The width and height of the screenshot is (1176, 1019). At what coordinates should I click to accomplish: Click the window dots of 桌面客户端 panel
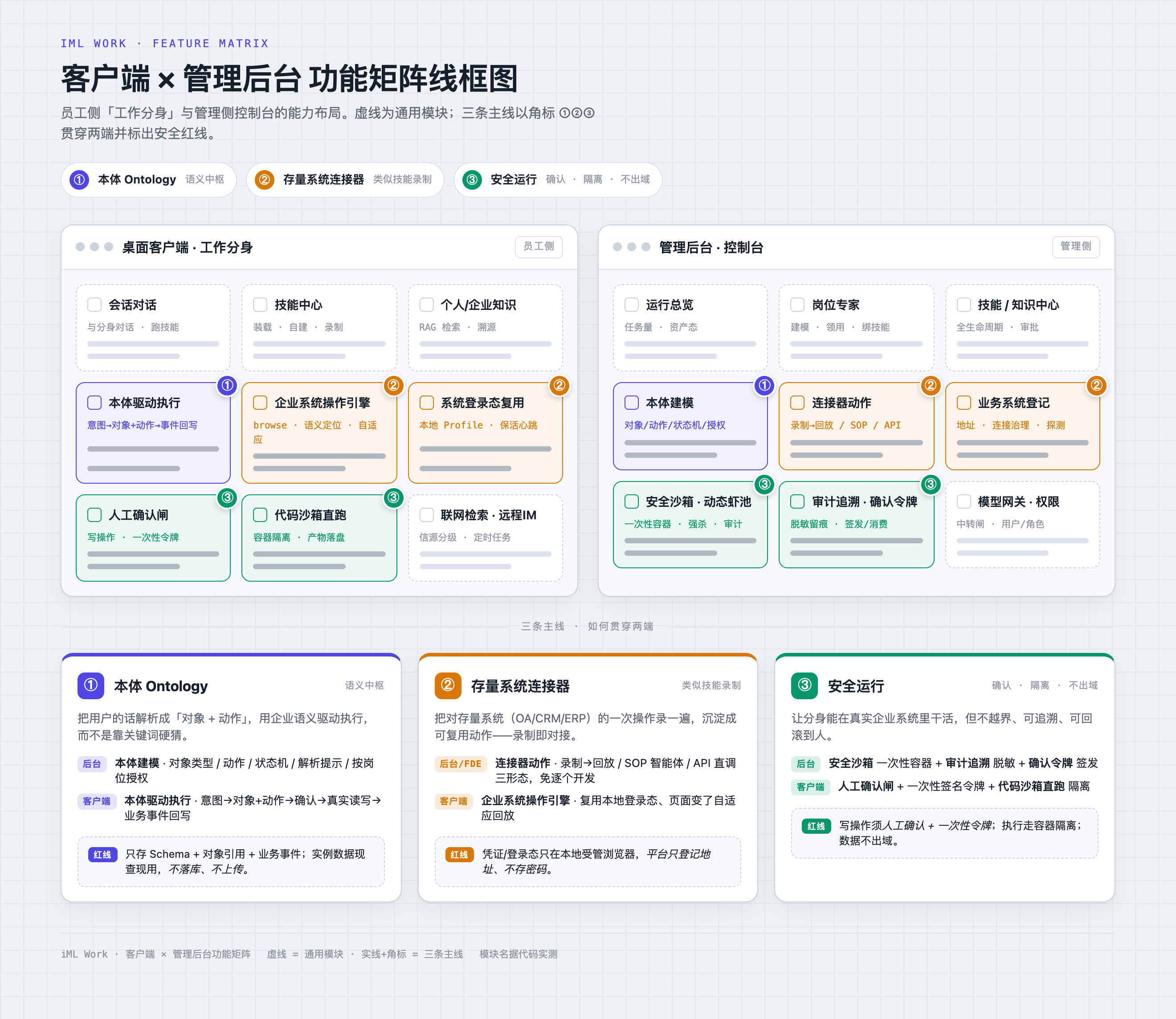coord(94,247)
